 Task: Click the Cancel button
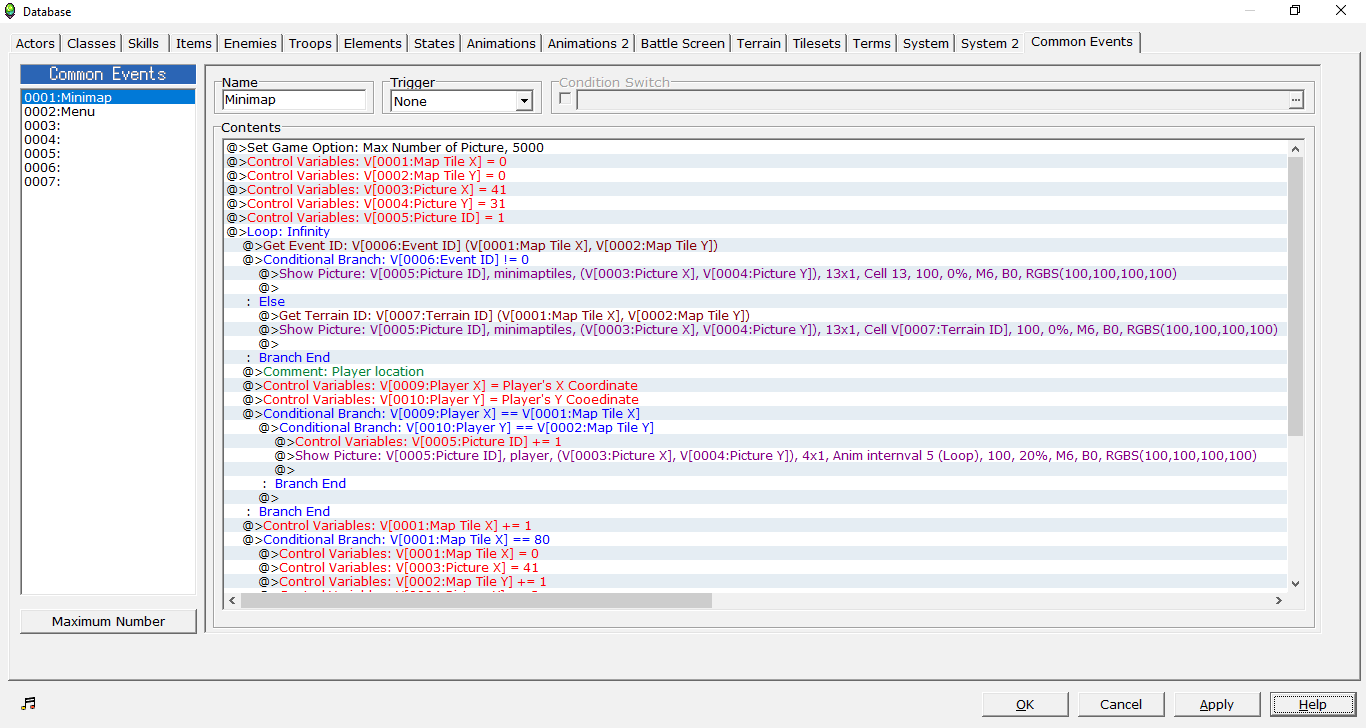tap(1121, 704)
